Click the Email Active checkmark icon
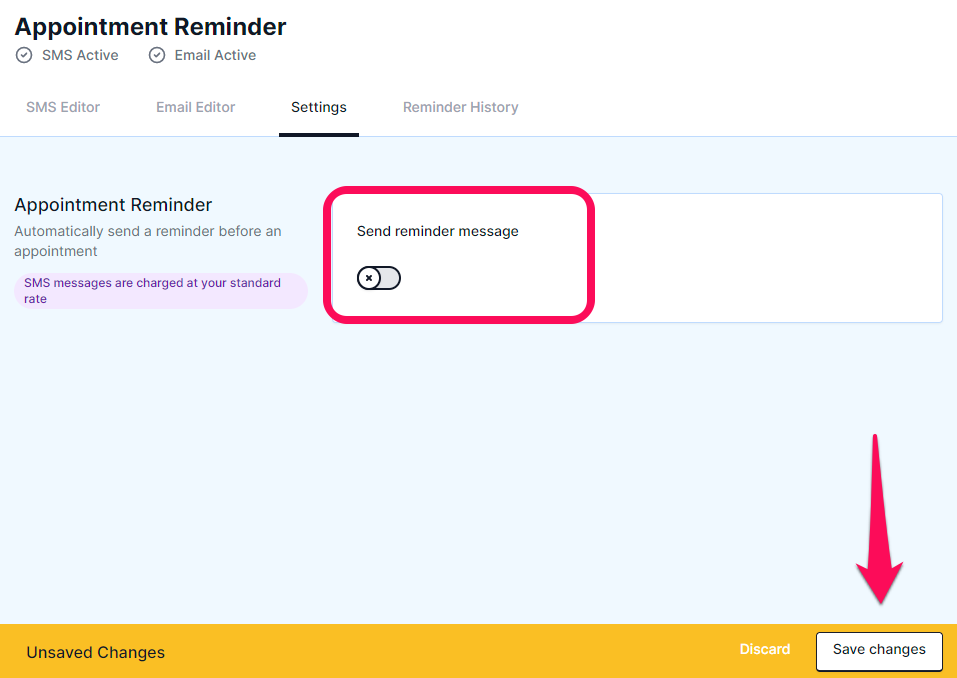Screen dimensions: 957x678 point(157,56)
